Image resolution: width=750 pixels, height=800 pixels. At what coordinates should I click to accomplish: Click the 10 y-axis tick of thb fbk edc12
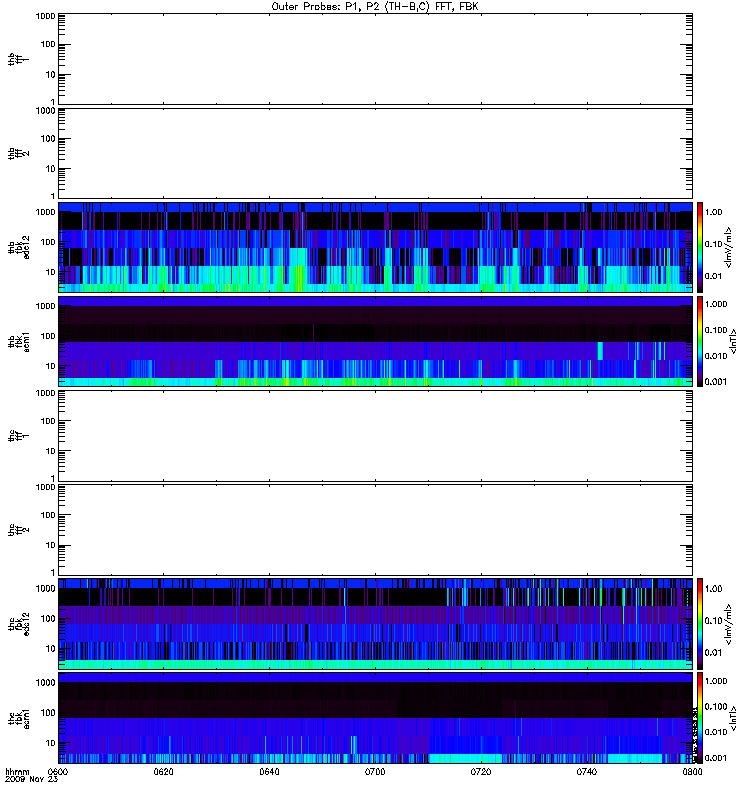click(51, 272)
